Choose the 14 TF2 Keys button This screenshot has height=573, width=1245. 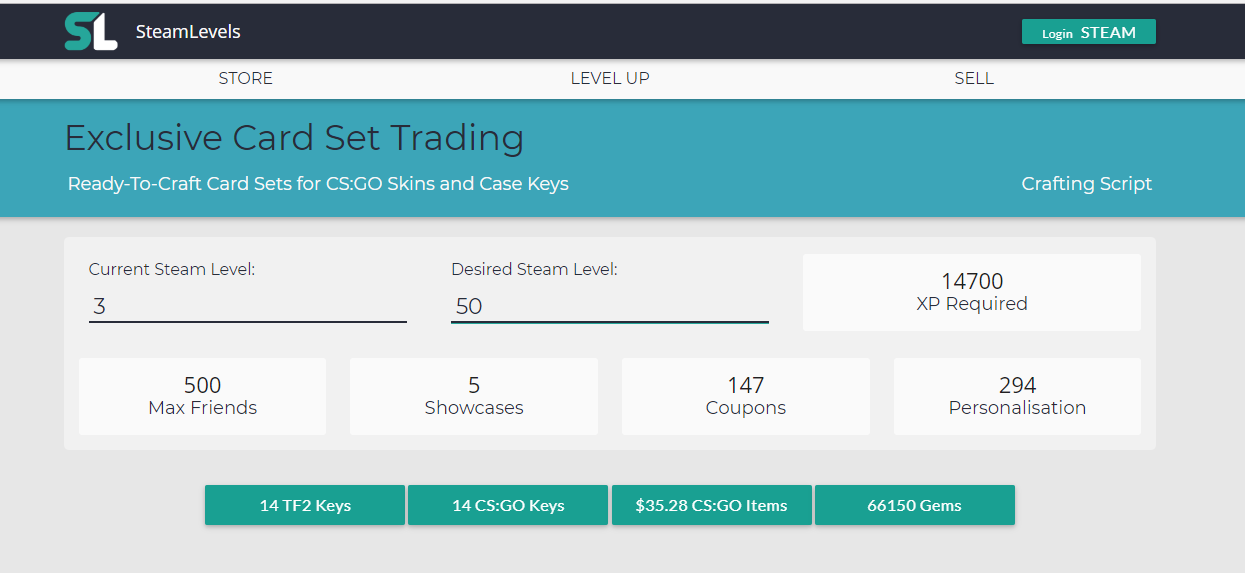[305, 505]
